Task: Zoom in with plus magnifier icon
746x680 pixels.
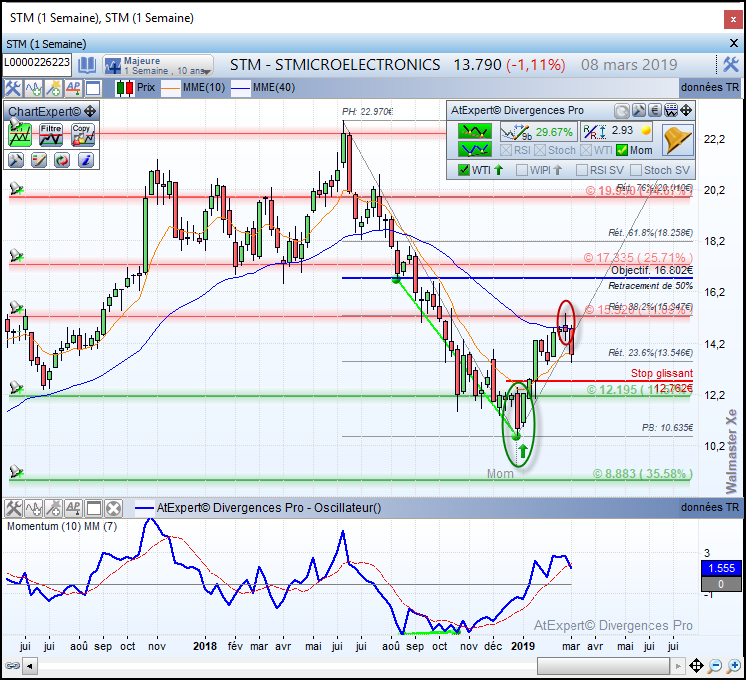Action: [734, 666]
